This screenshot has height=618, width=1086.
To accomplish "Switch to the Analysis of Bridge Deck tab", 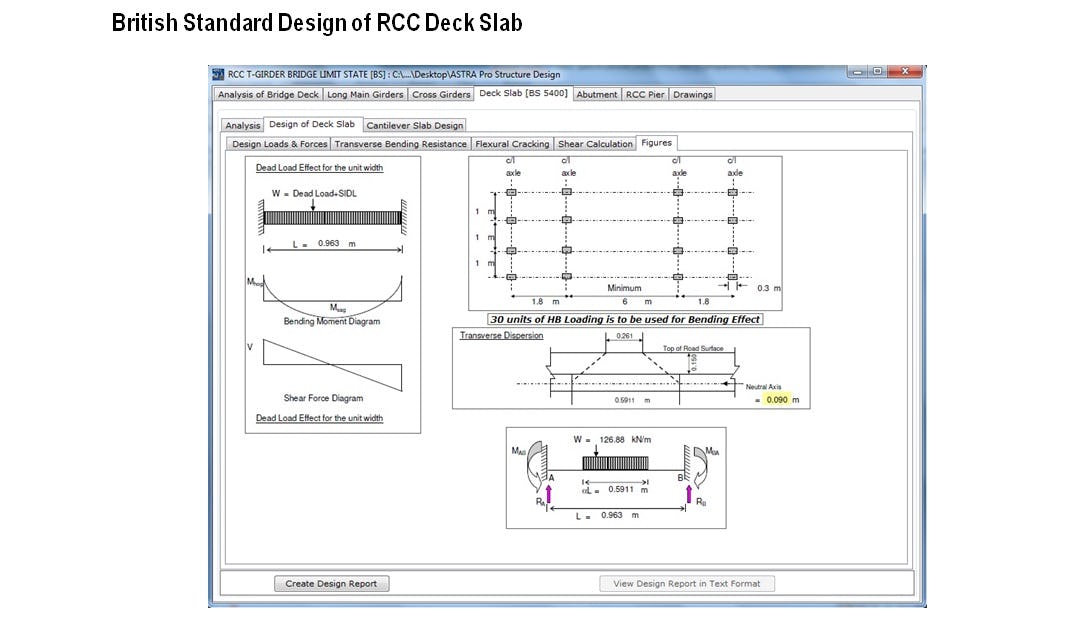I will point(266,93).
